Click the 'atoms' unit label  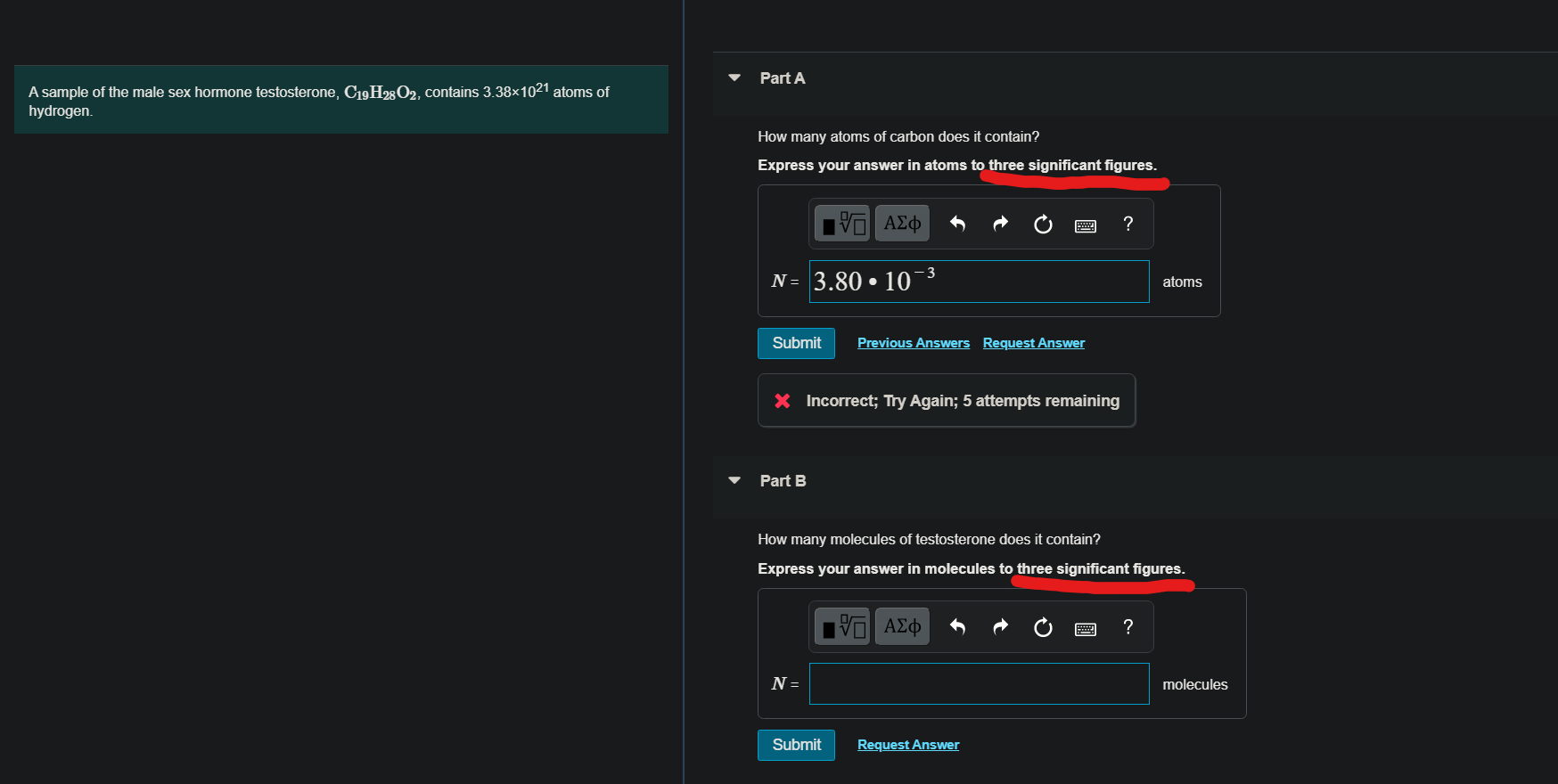(x=1182, y=282)
